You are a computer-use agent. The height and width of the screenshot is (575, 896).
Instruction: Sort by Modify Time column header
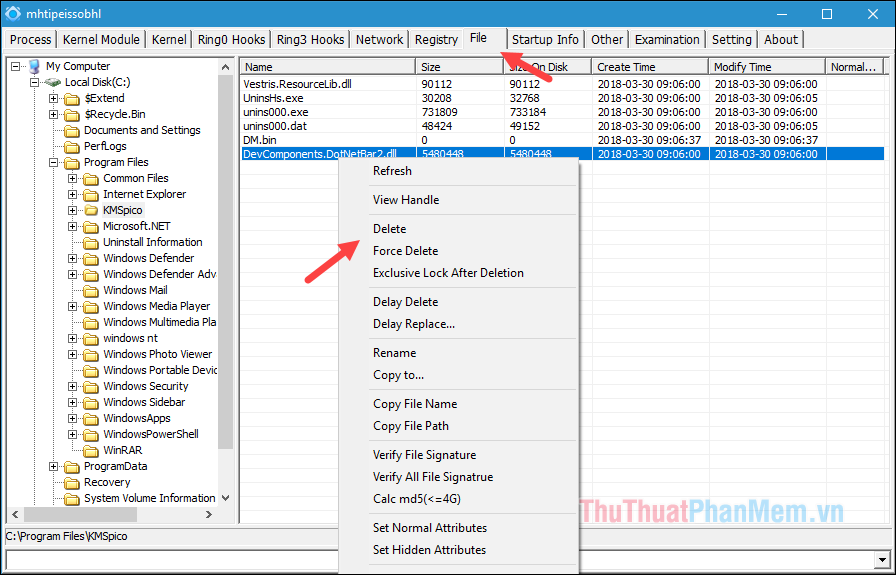(767, 67)
